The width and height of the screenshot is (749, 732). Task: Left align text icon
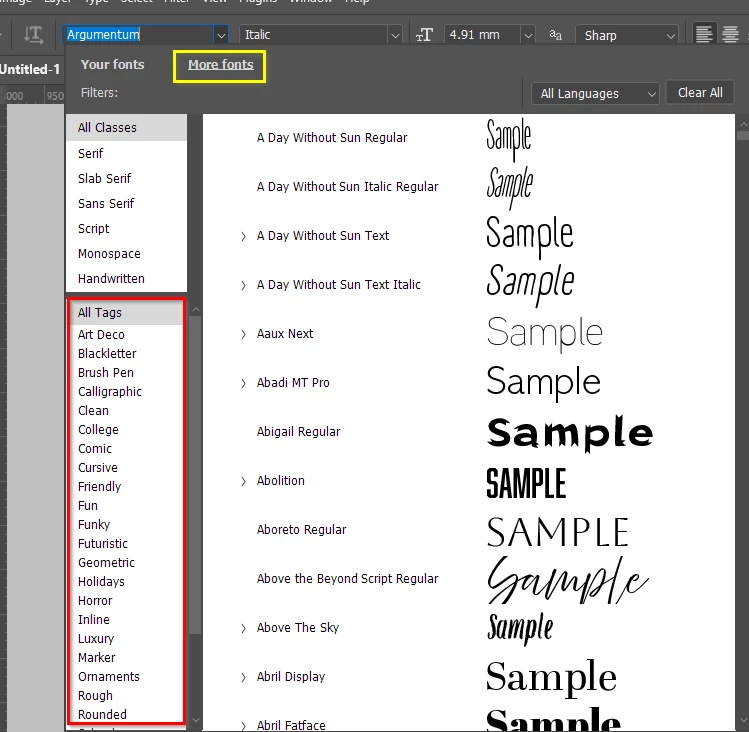click(x=704, y=34)
